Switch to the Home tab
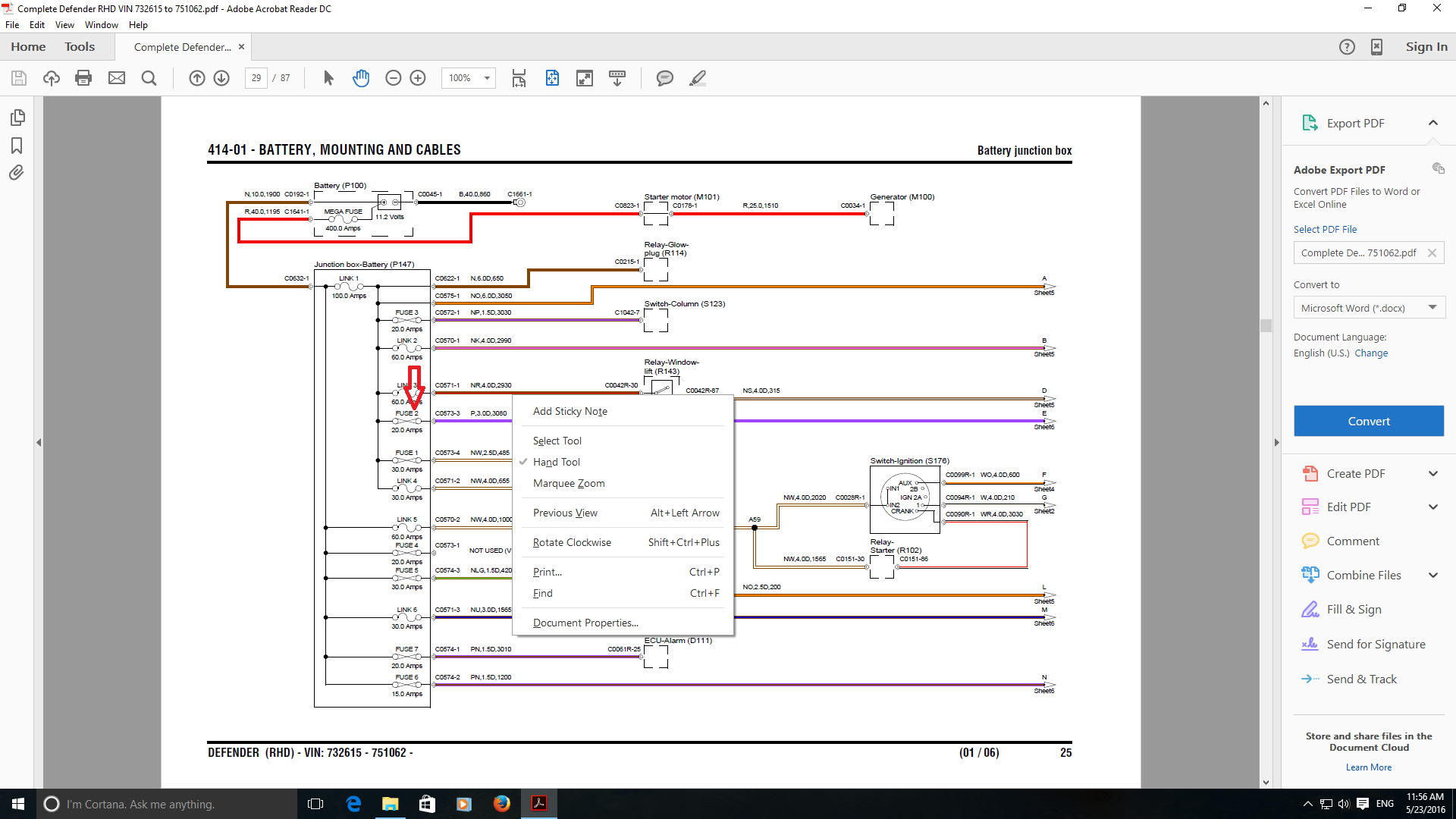This screenshot has height=819, width=1456. (x=28, y=47)
